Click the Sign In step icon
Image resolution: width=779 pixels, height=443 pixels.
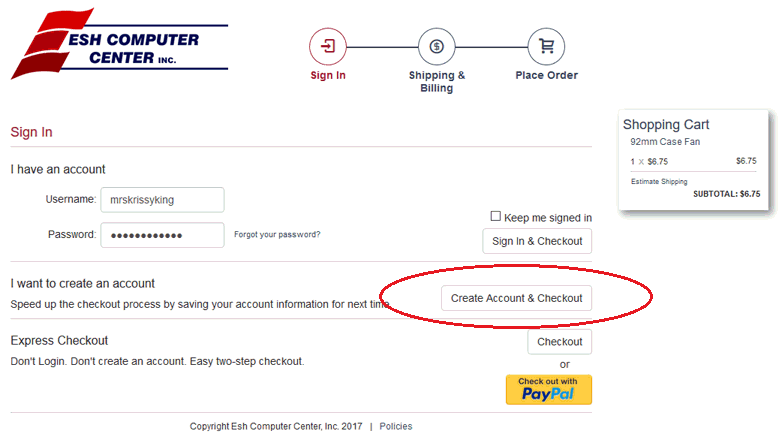[328, 46]
